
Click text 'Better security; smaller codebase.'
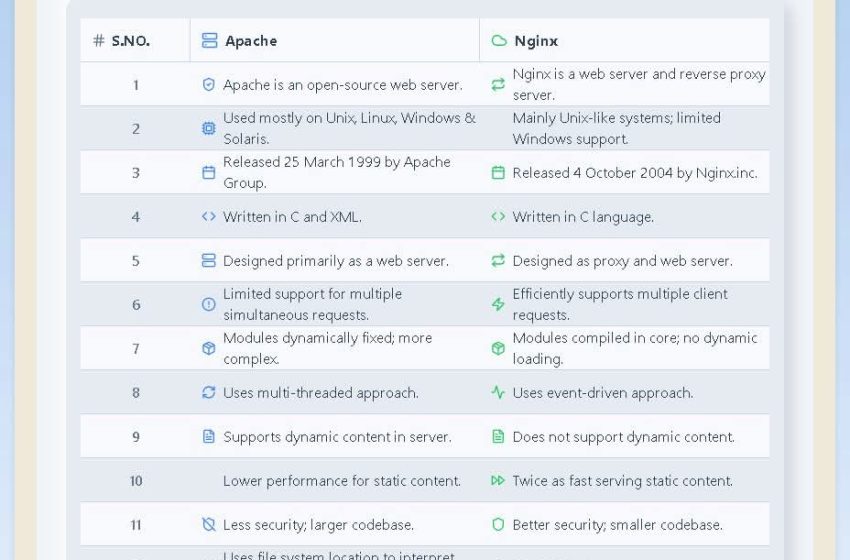pyautogui.click(x=617, y=525)
